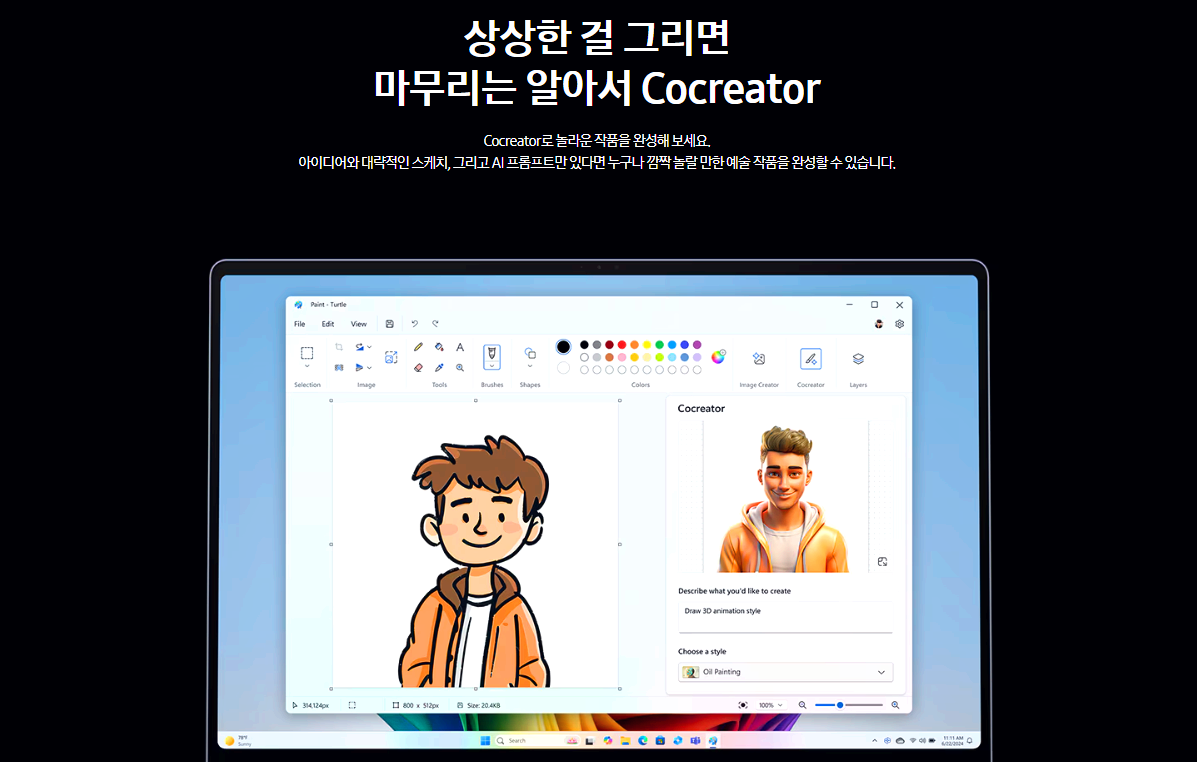
Task: Select the Eraser tool
Action: tap(417, 367)
